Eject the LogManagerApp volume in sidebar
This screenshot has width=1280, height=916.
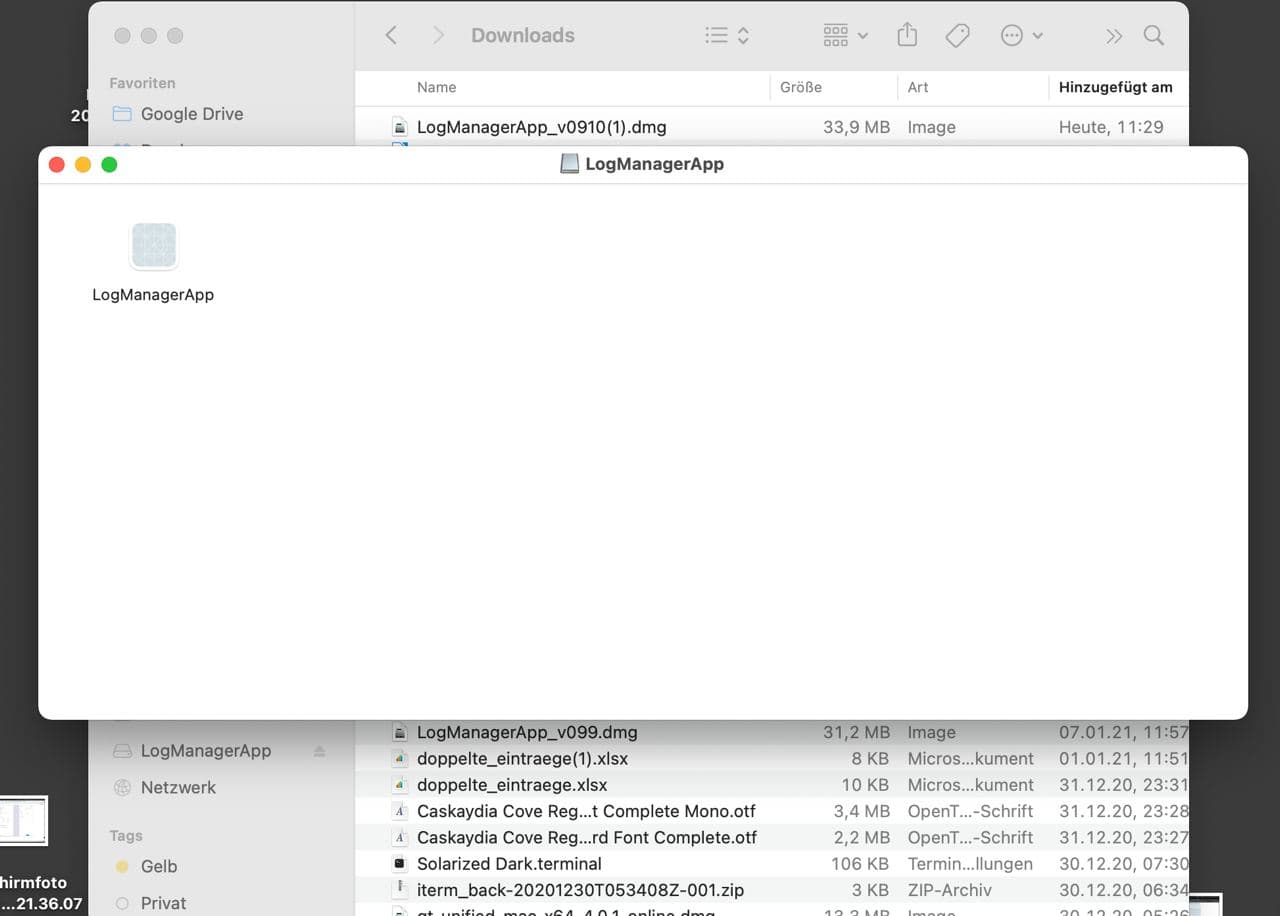(x=319, y=751)
